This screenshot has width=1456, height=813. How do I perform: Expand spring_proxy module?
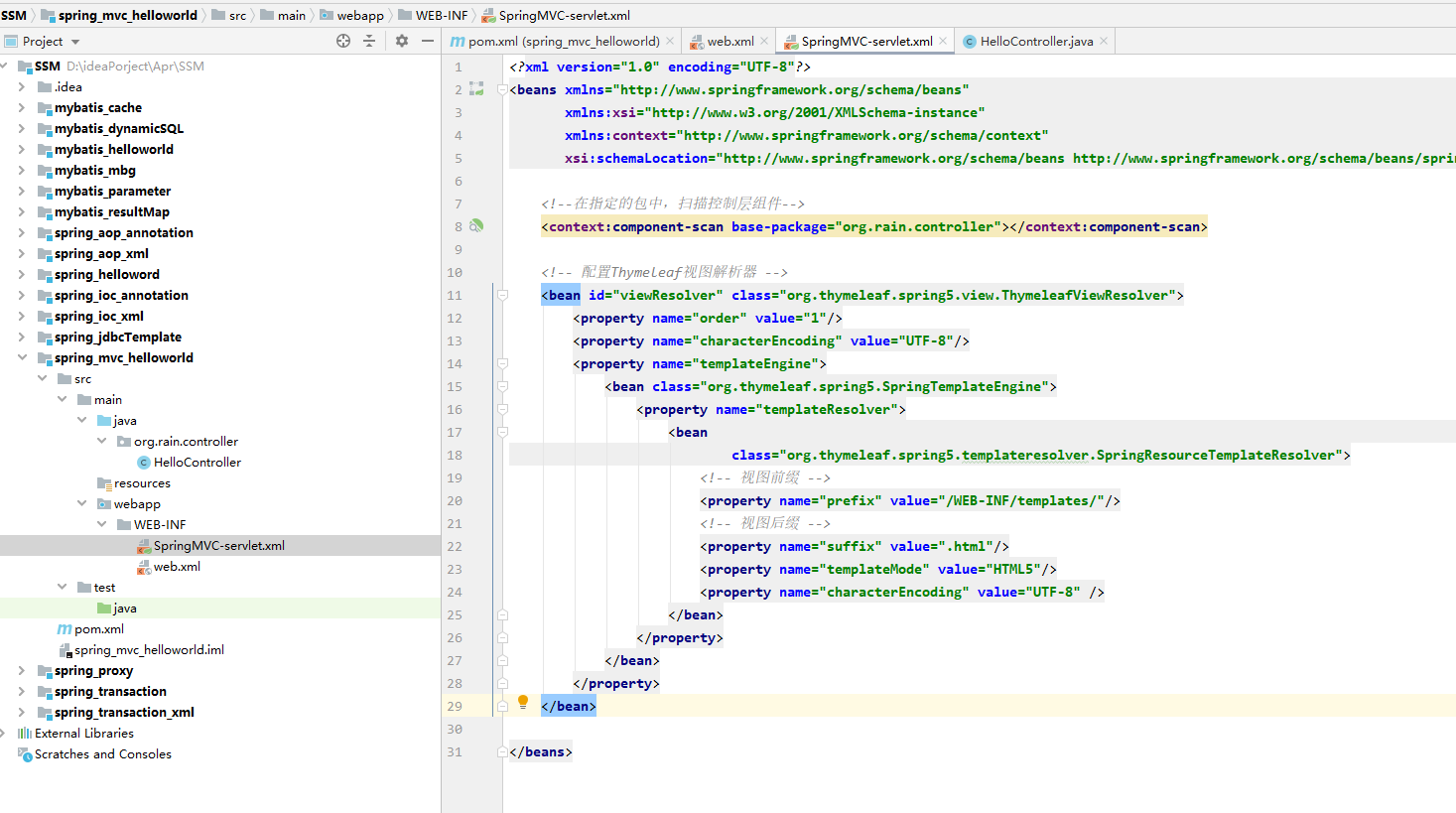[x=22, y=670]
